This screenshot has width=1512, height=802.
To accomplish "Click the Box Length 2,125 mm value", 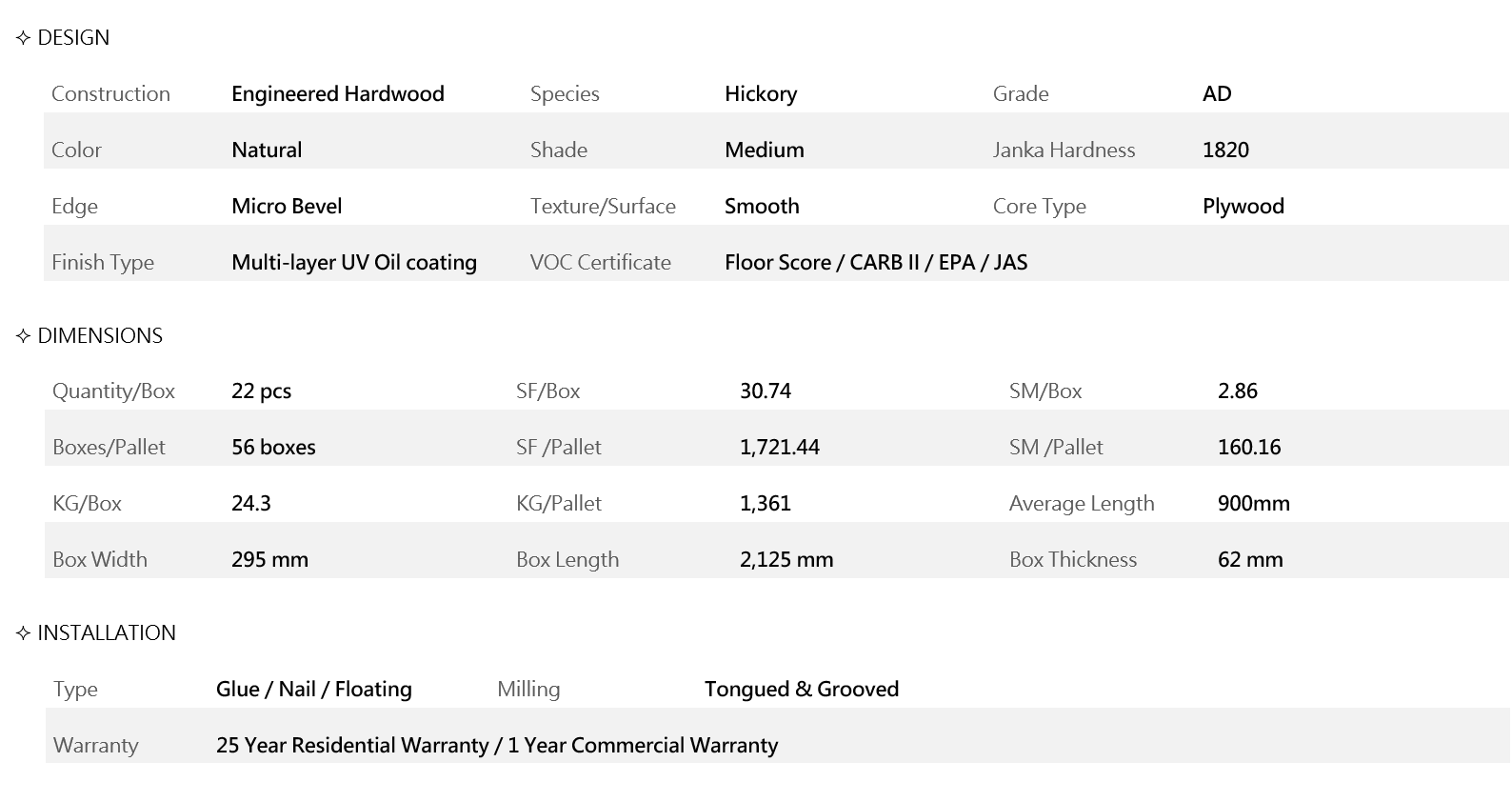I will click(x=786, y=560).
